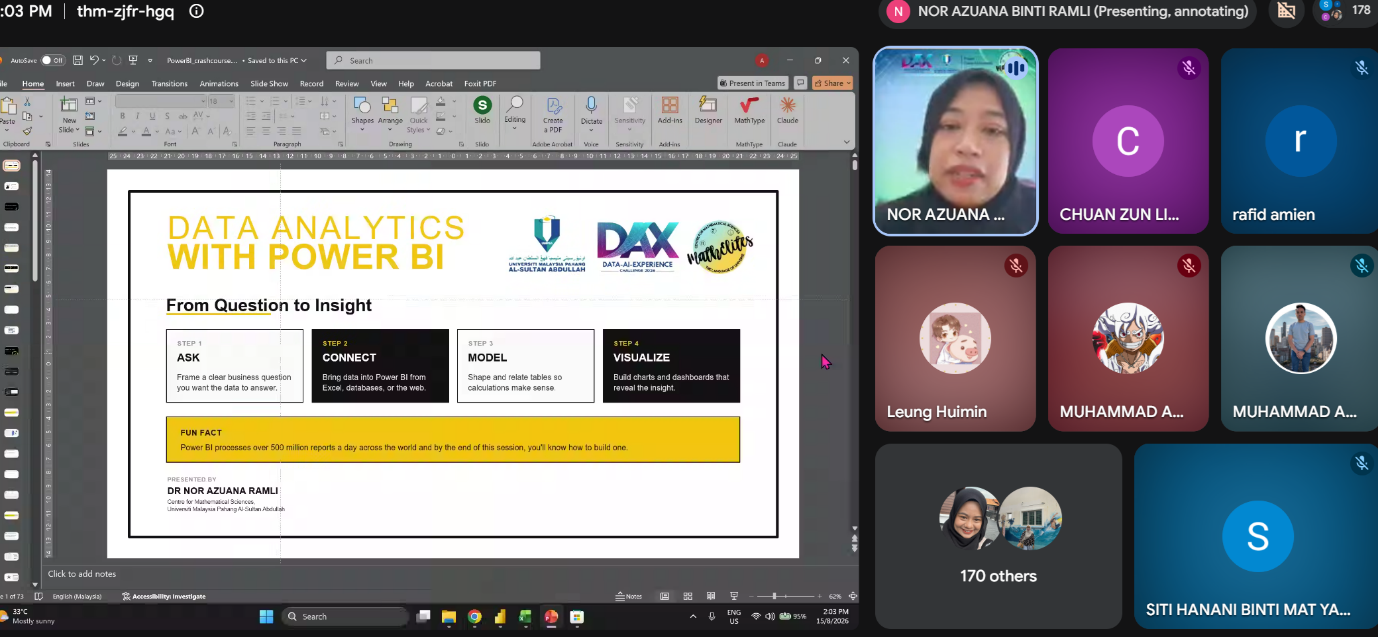Click the font color A button
This screenshot has width=1378, height=637.
click(146, 131)
